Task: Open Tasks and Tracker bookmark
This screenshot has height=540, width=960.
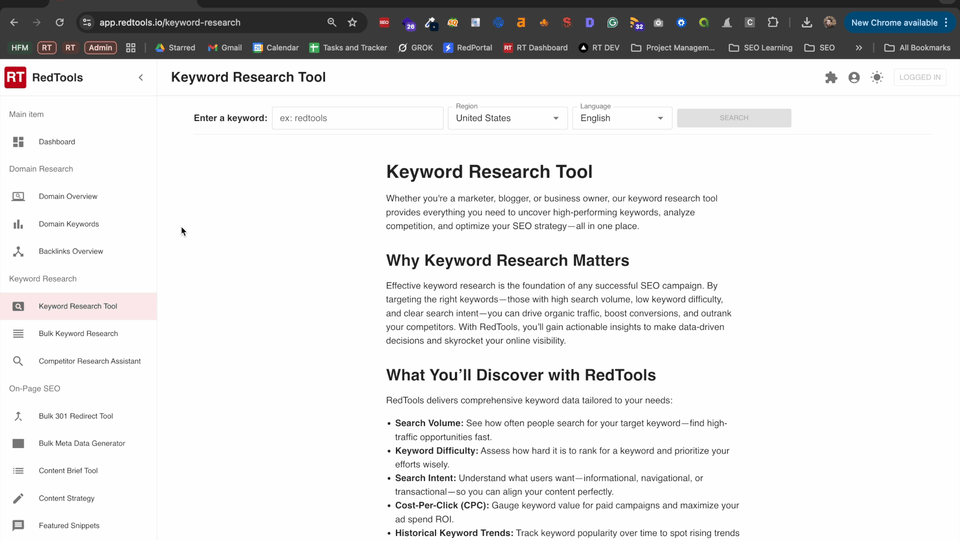Action: pyautogui.click(x=348, y=48)
